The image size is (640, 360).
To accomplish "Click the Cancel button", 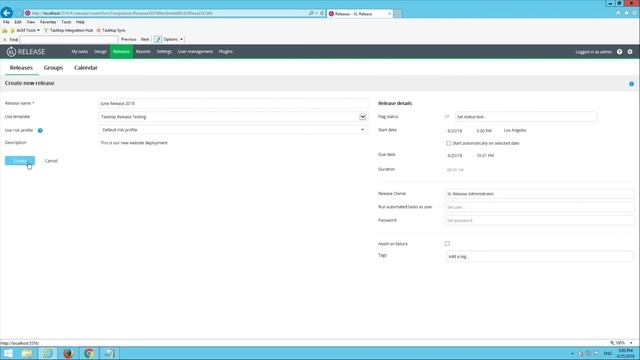I will tap(51, 161).
